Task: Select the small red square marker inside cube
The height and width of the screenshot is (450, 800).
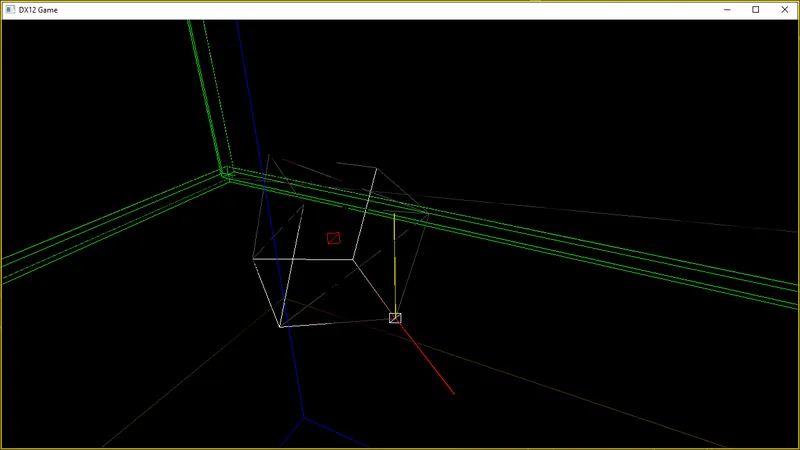Action: coord(334,238)
